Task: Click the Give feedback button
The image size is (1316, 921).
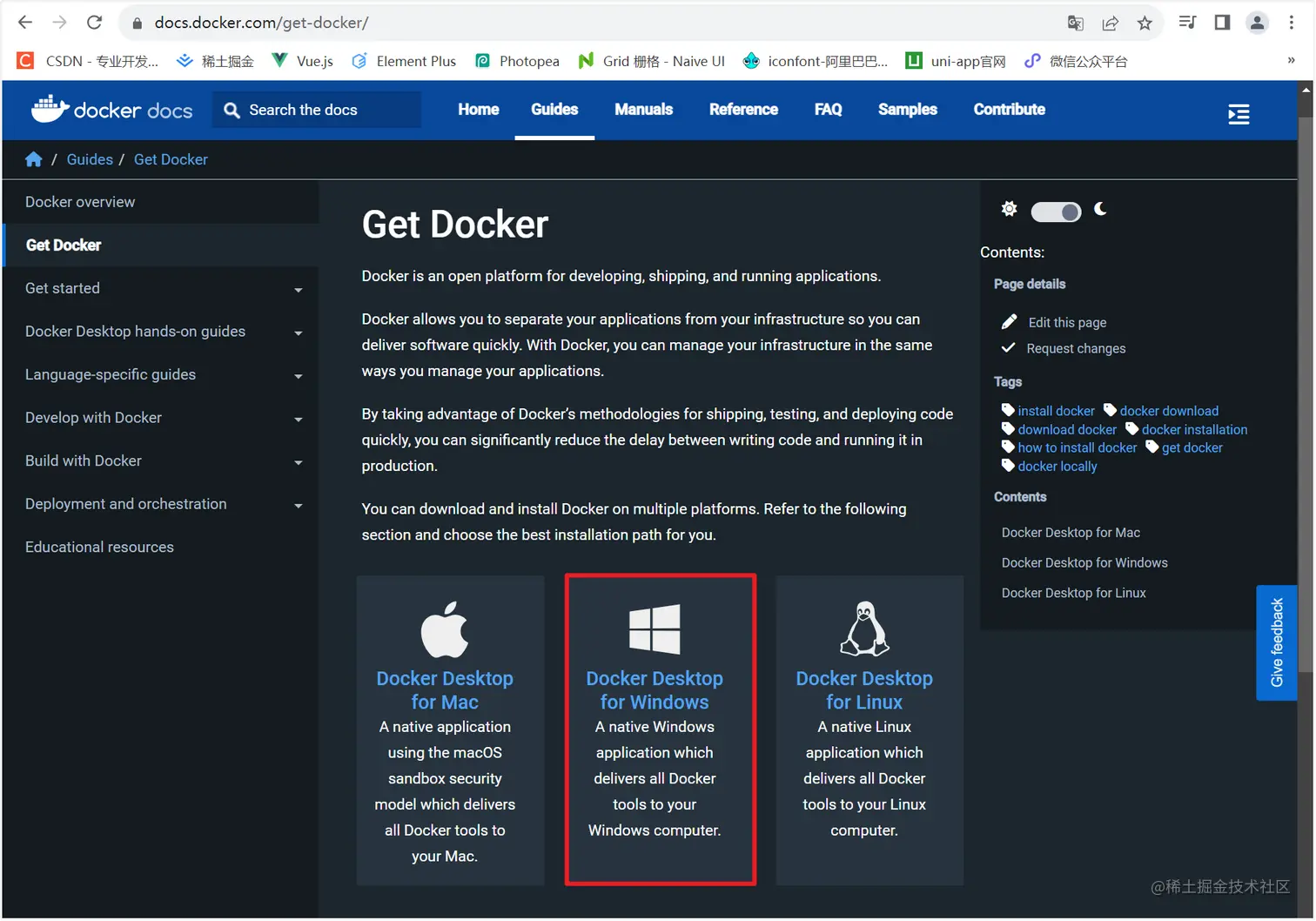Action: click(1277, 642)
